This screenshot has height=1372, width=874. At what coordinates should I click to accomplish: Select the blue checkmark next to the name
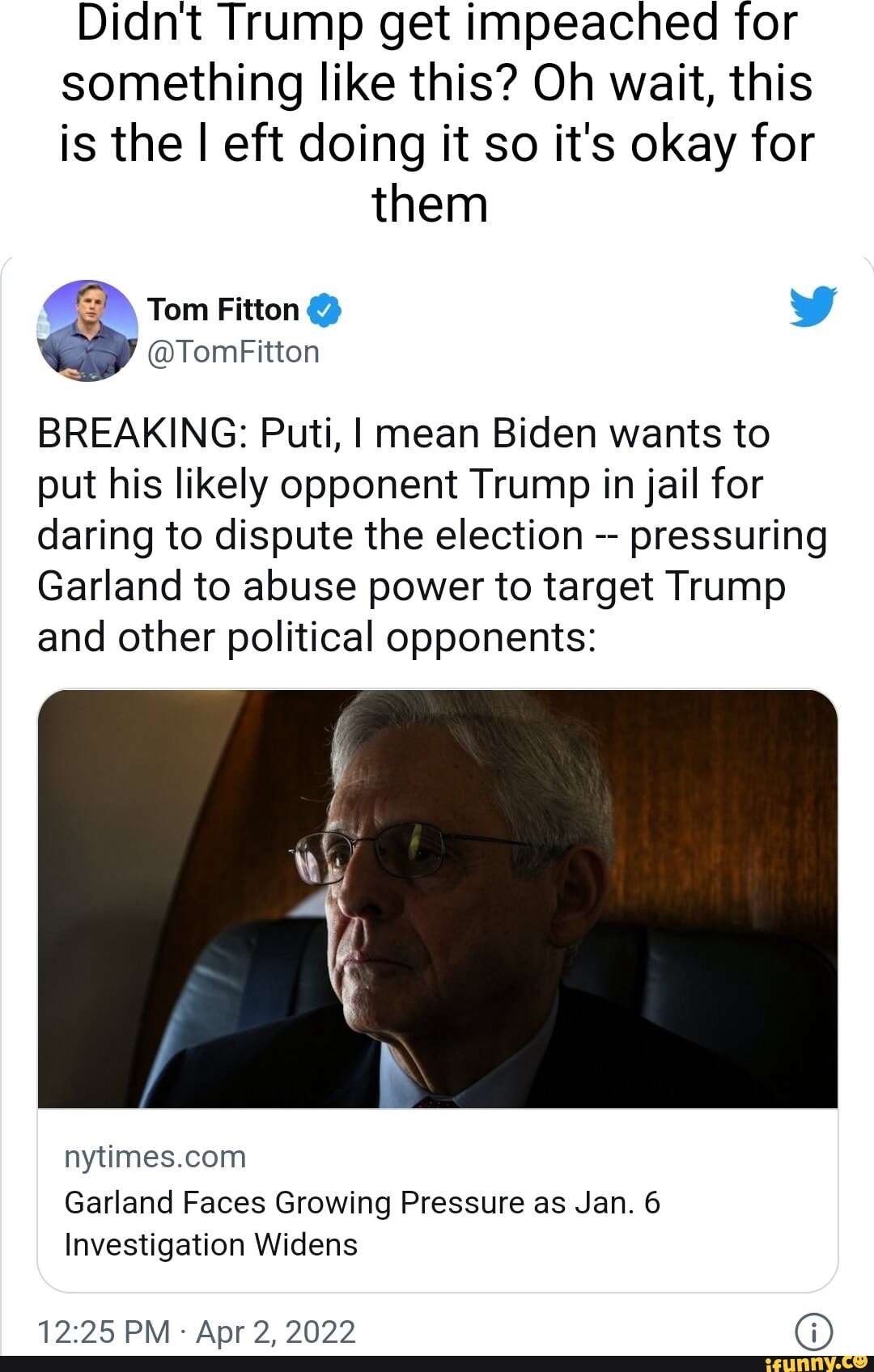(324, 309)
